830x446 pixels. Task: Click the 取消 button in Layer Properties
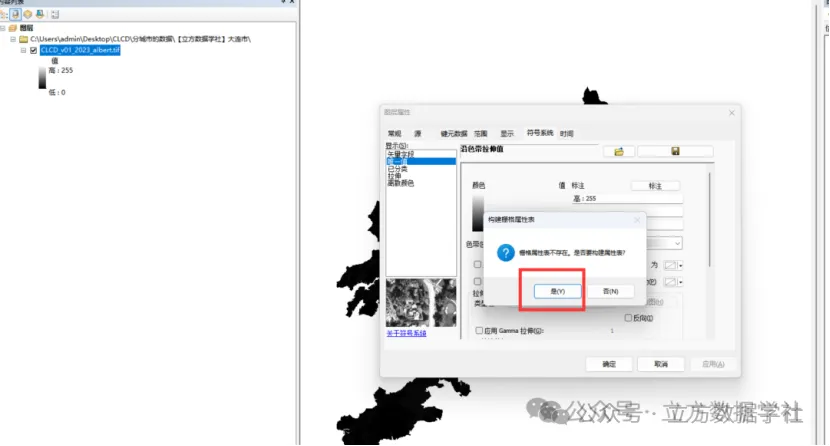[x=661, y=364]
